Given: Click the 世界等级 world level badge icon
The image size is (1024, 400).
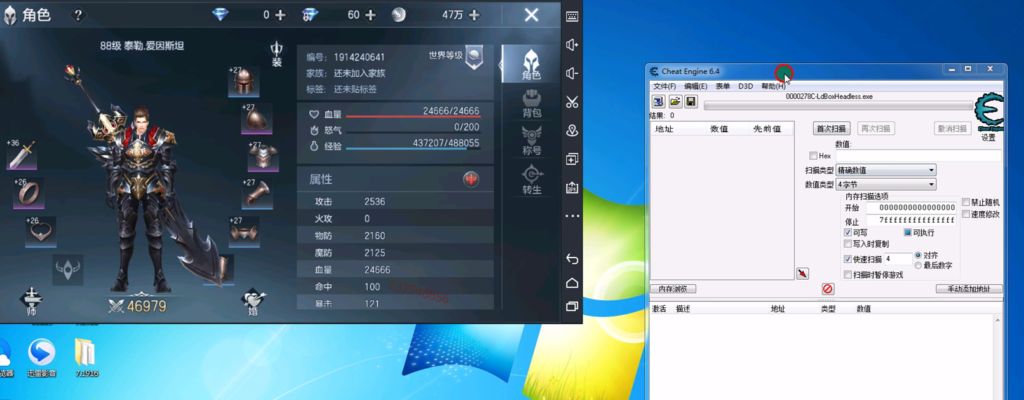Looking at the screenshot, I should [475, 56].
